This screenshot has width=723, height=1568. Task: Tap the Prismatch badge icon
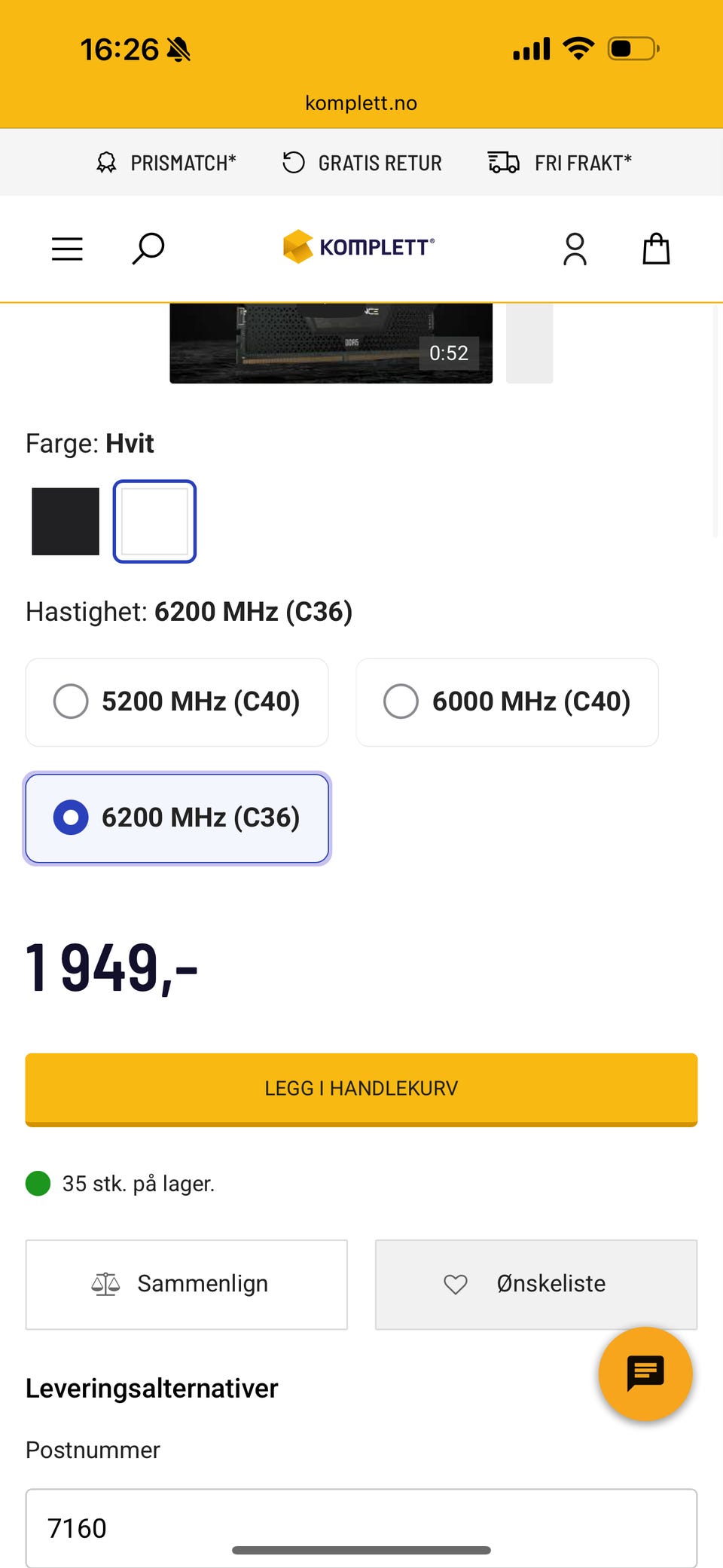point(107,163)
